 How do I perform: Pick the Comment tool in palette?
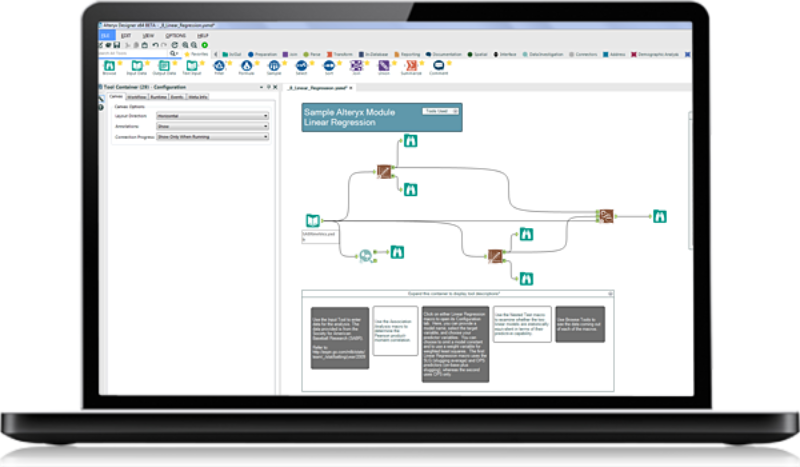pyautogui.click(x=439, y=67)
